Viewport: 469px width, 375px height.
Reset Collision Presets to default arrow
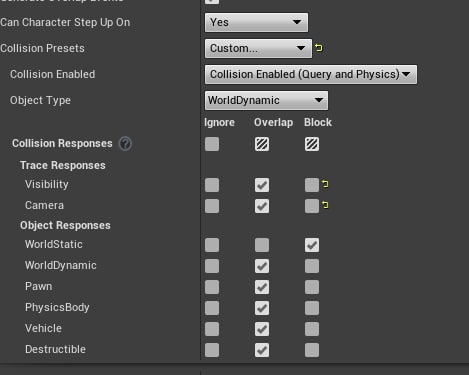[319, 48]
